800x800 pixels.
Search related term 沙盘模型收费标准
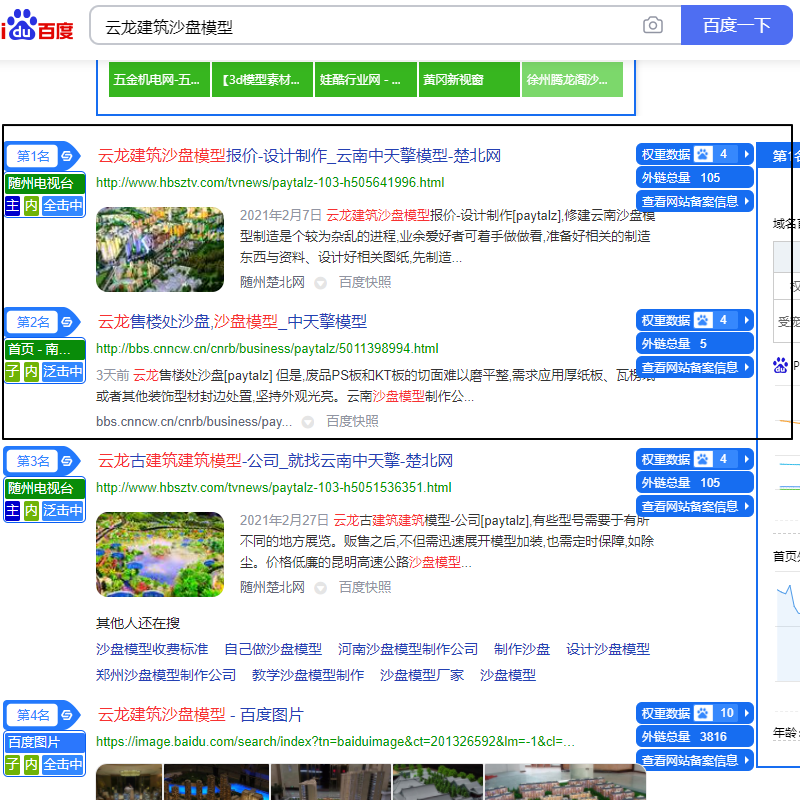point(152,649)
